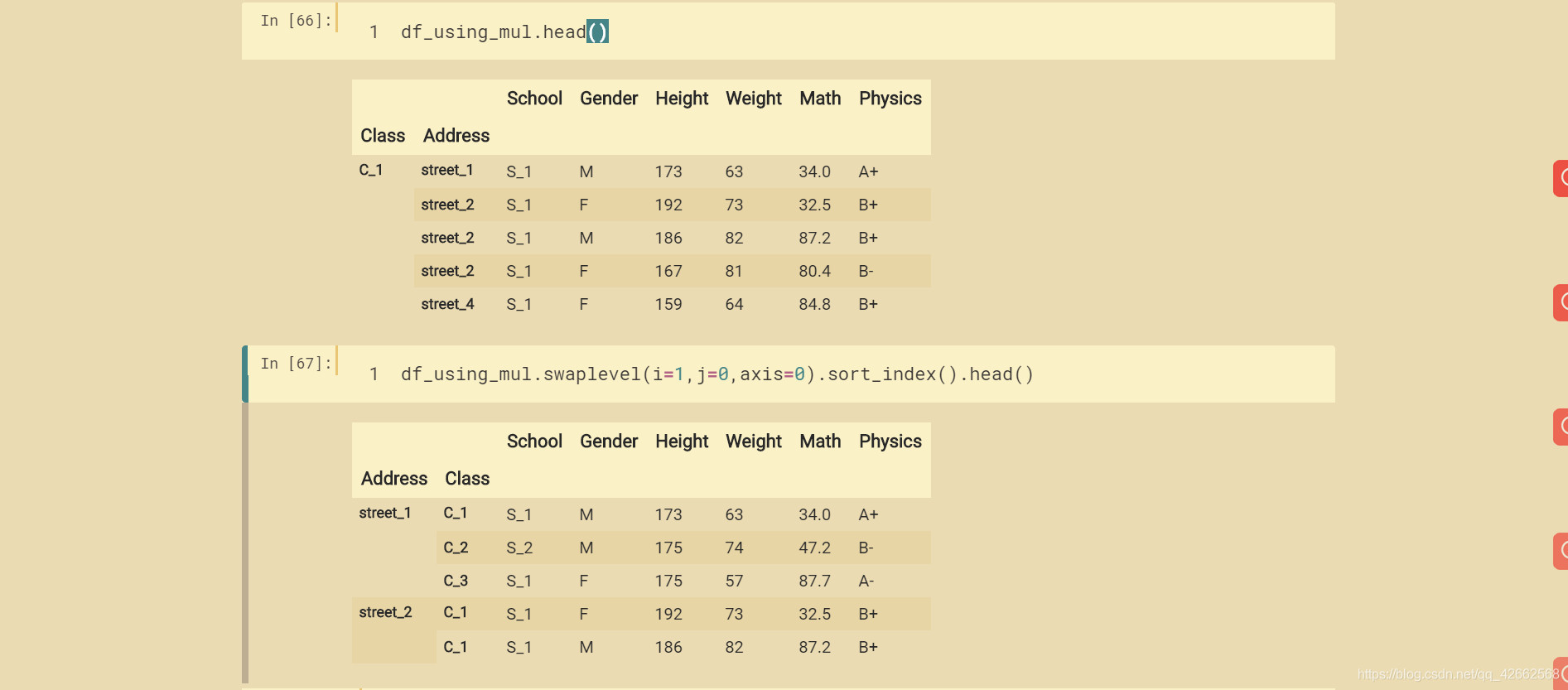Image resolution: width=1568 pixels, height=690 pixels.
Task: Click B- grade in the 167 height row
Action: pyautogui.click(x=866, y=272)
